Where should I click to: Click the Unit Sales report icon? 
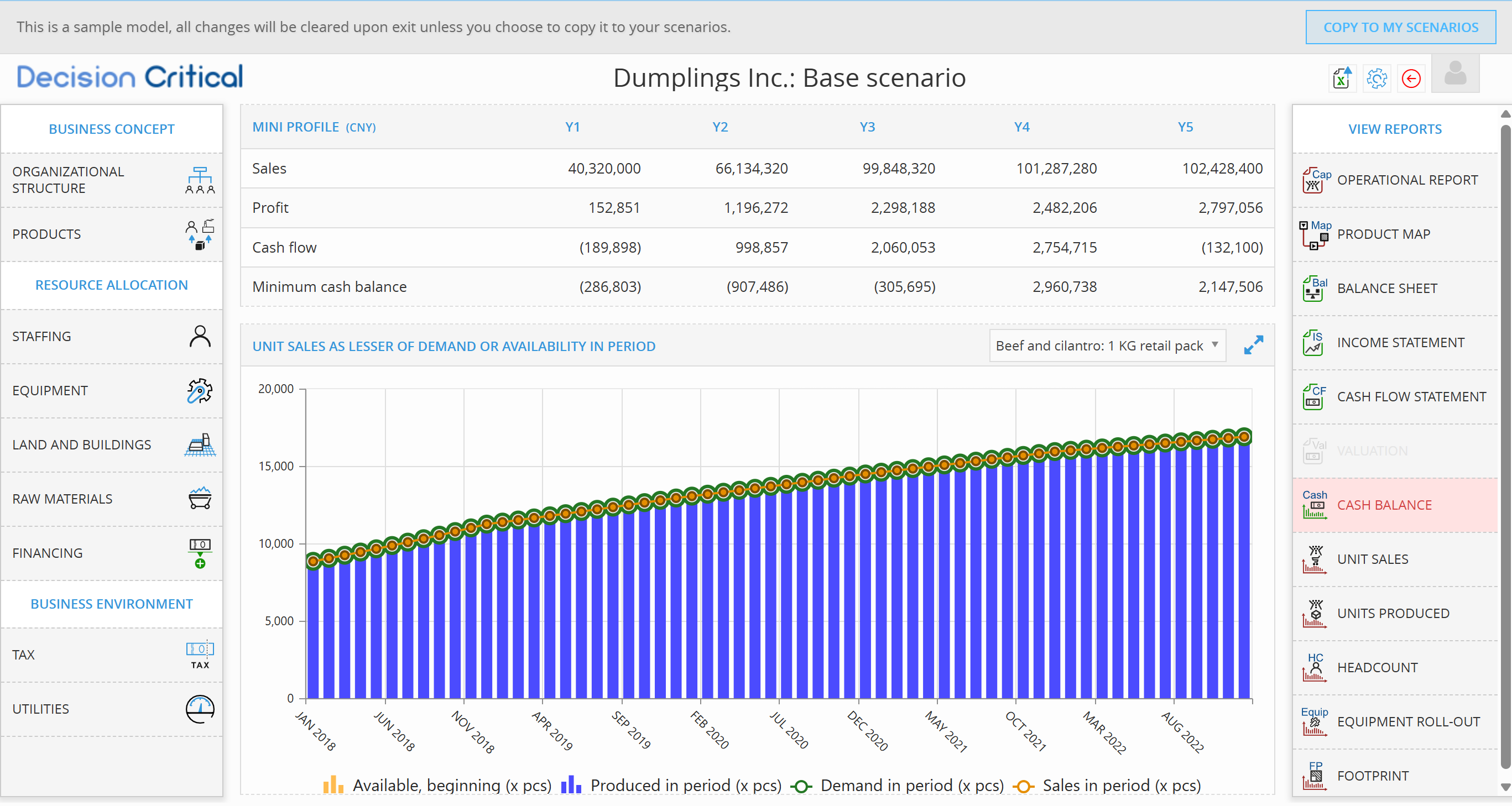pos(1315,559)
